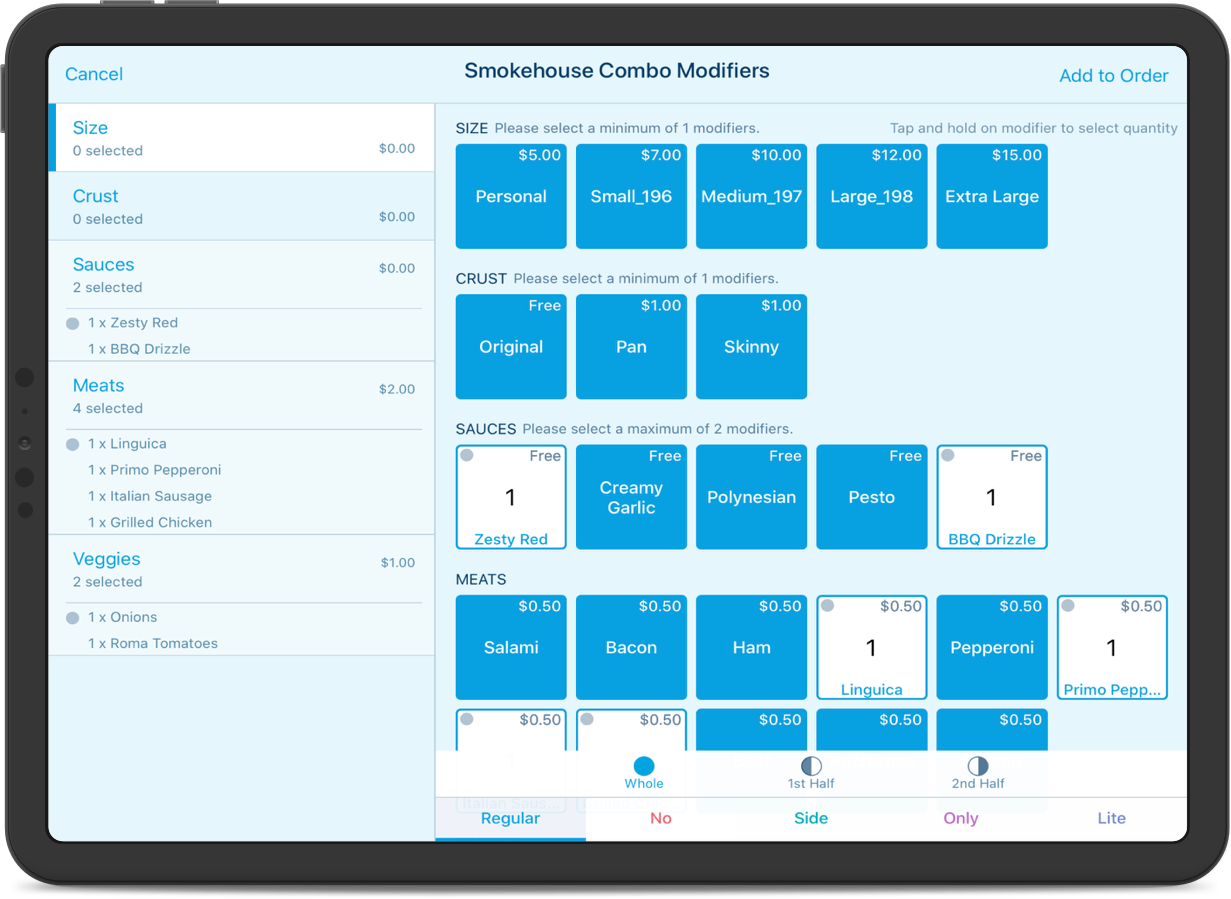This screenshot has width=1231, height=899.
Task: Select the Extra Large size tile
Action: click(992, 196)
